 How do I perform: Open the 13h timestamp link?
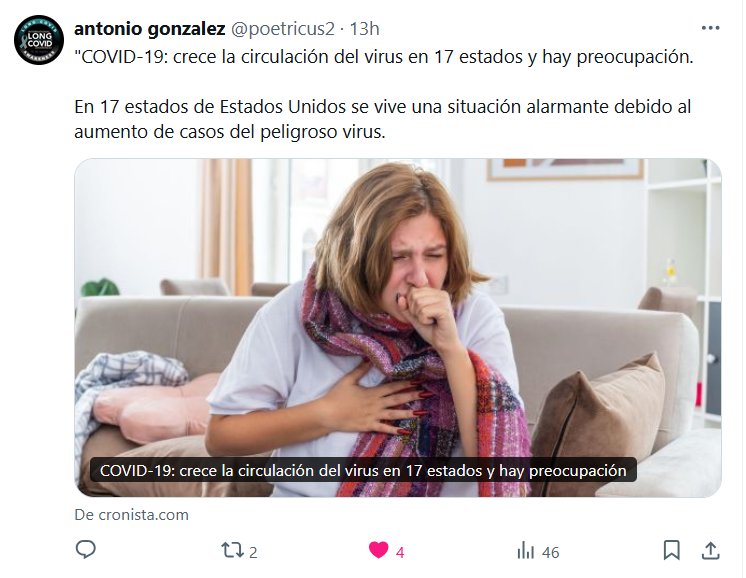coord(364,29)
